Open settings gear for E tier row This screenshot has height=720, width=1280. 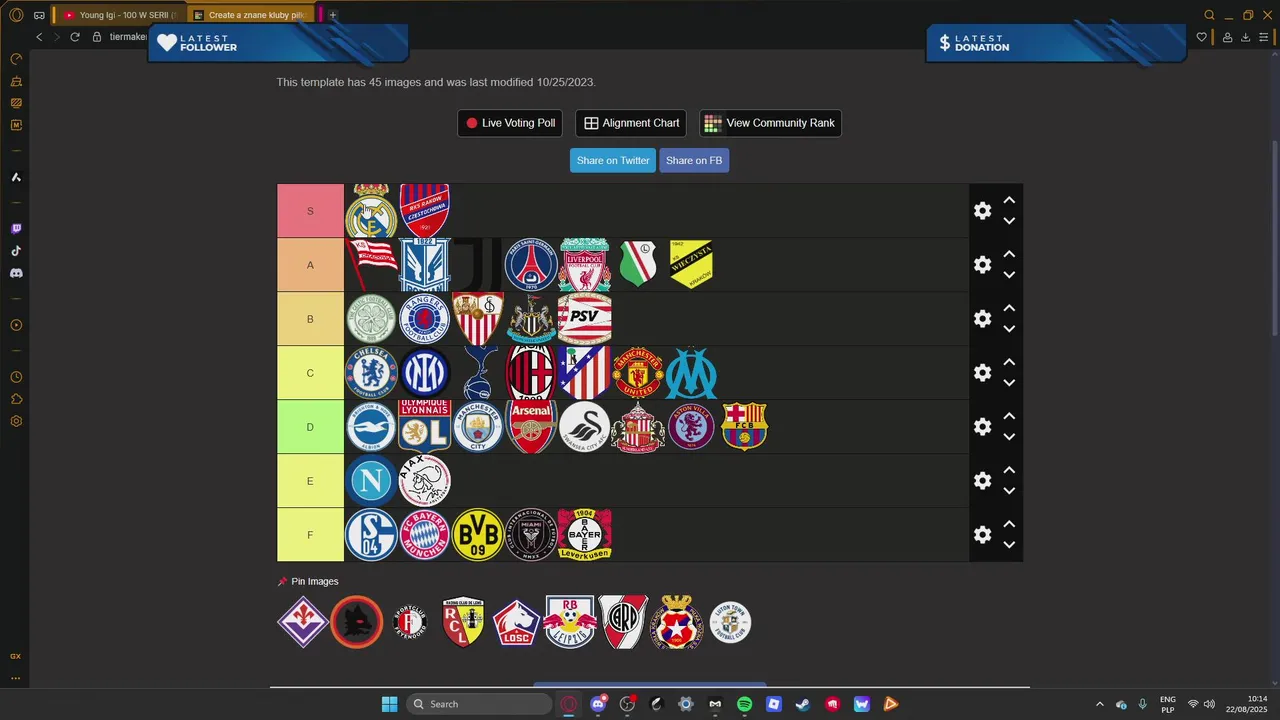(982, 481)
